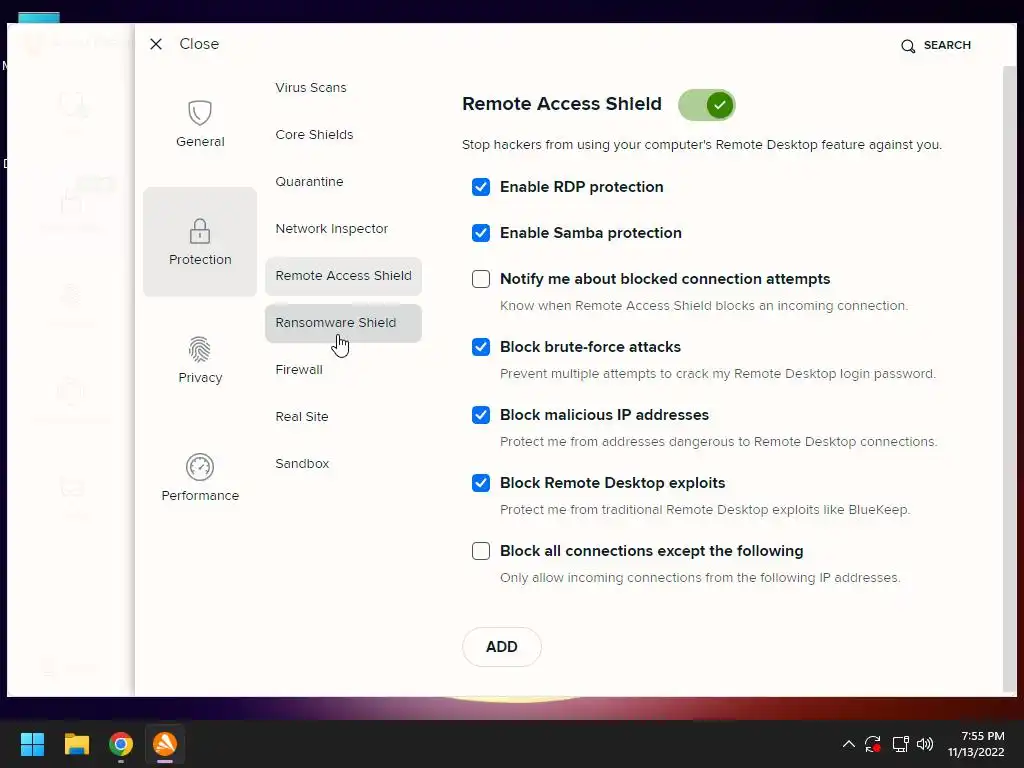Click 'Prevent multiple attempts to crack' text
Screen dimensions: 1024x768
point(718,374)
